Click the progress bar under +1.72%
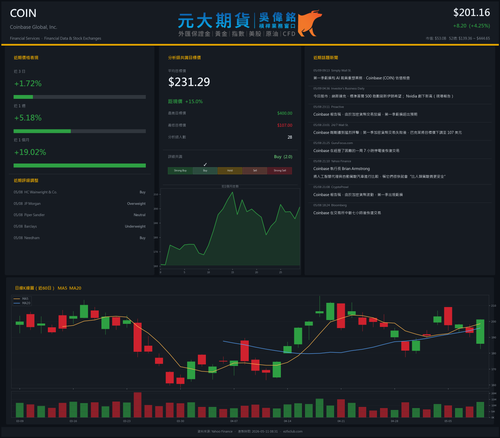 (80, 97)
